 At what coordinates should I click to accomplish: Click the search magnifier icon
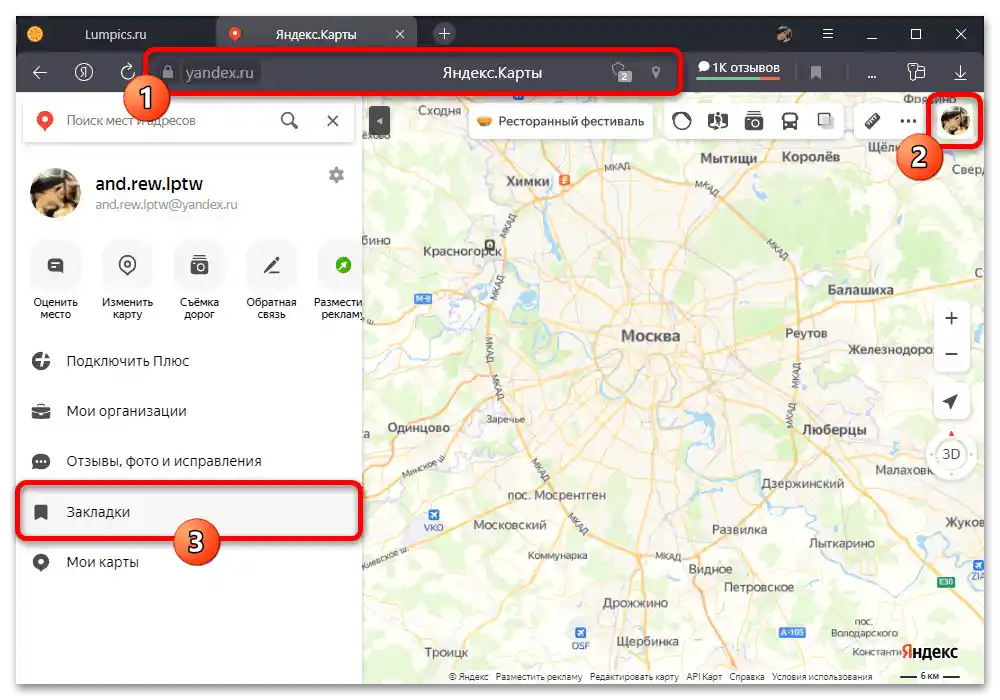tap(289, 120)
